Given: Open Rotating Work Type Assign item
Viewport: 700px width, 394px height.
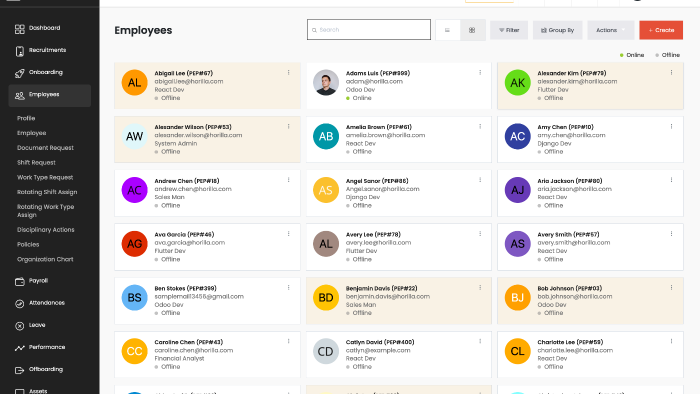Looking at the screenshot, I should (46, 211).
